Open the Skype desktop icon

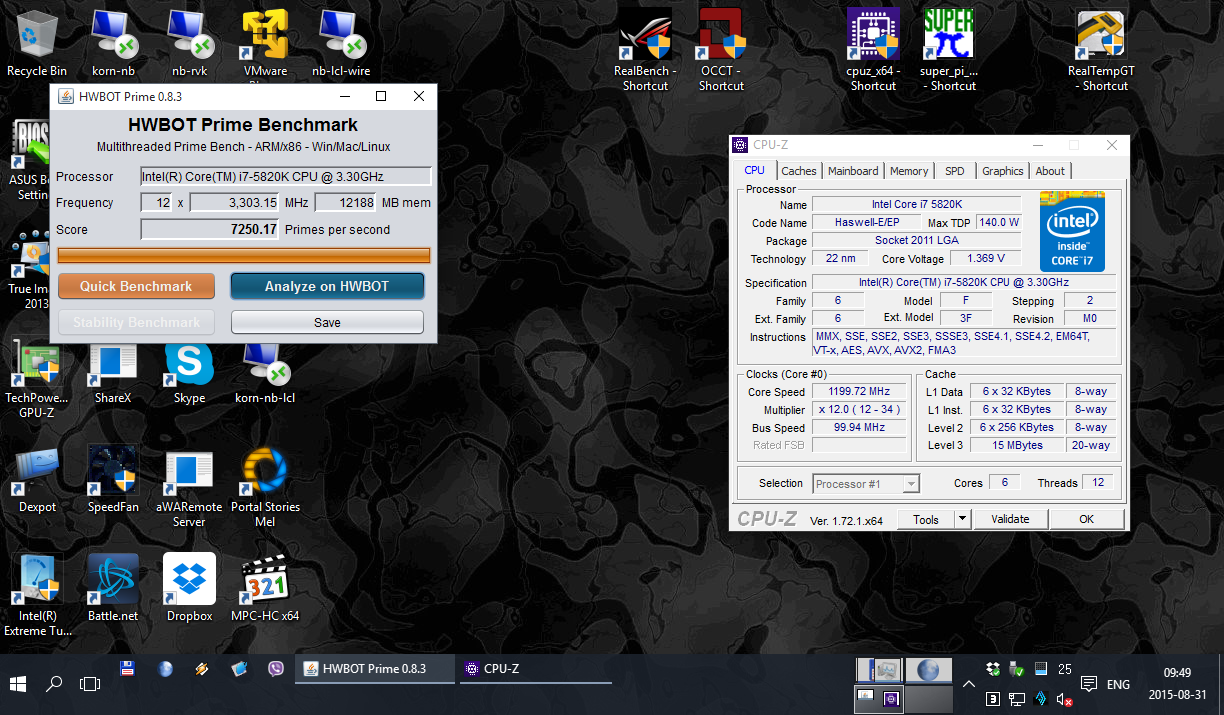coord(189,372)
